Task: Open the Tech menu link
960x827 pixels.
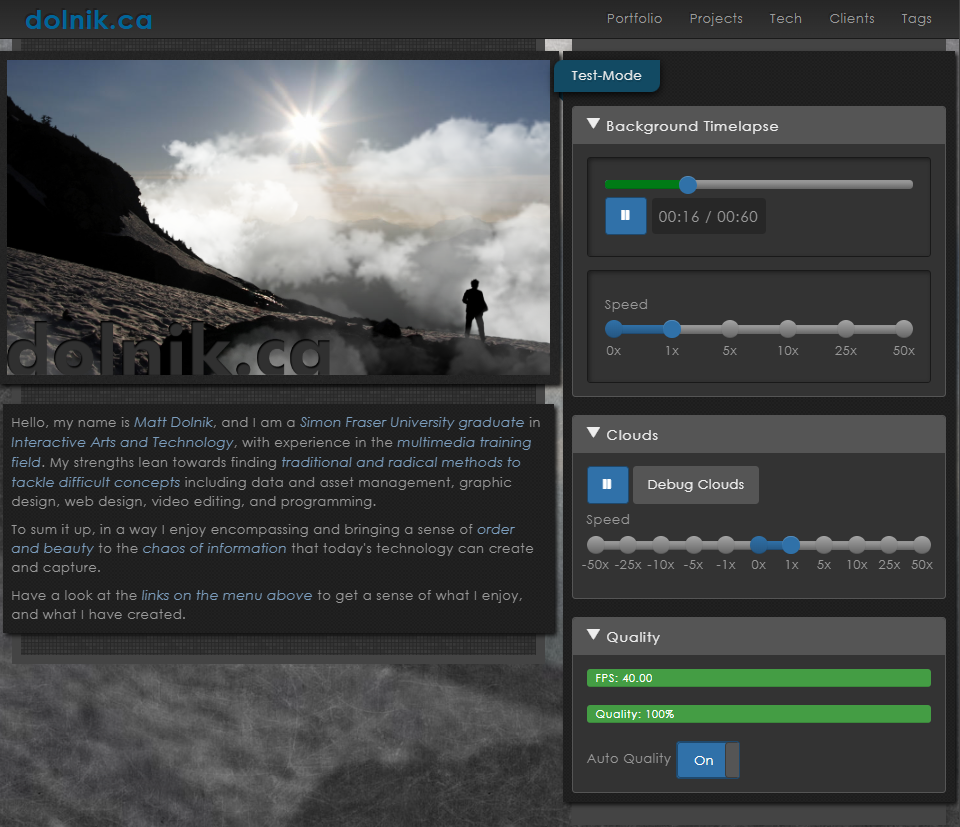Action: pos(785,18)
